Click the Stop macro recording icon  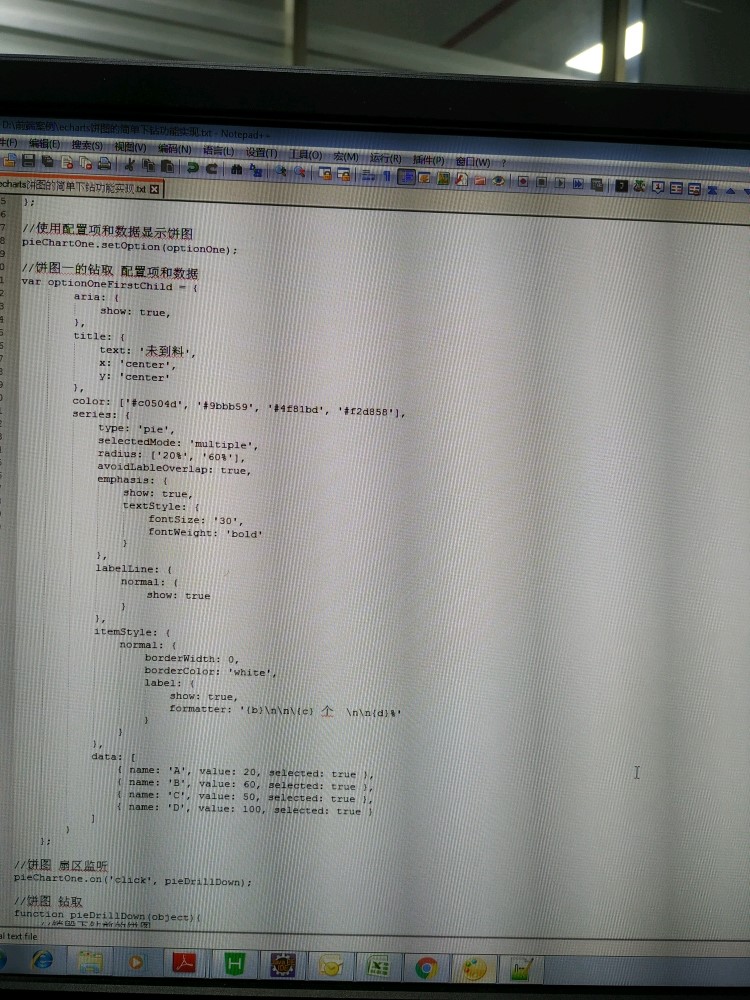(x=541, y=182)
